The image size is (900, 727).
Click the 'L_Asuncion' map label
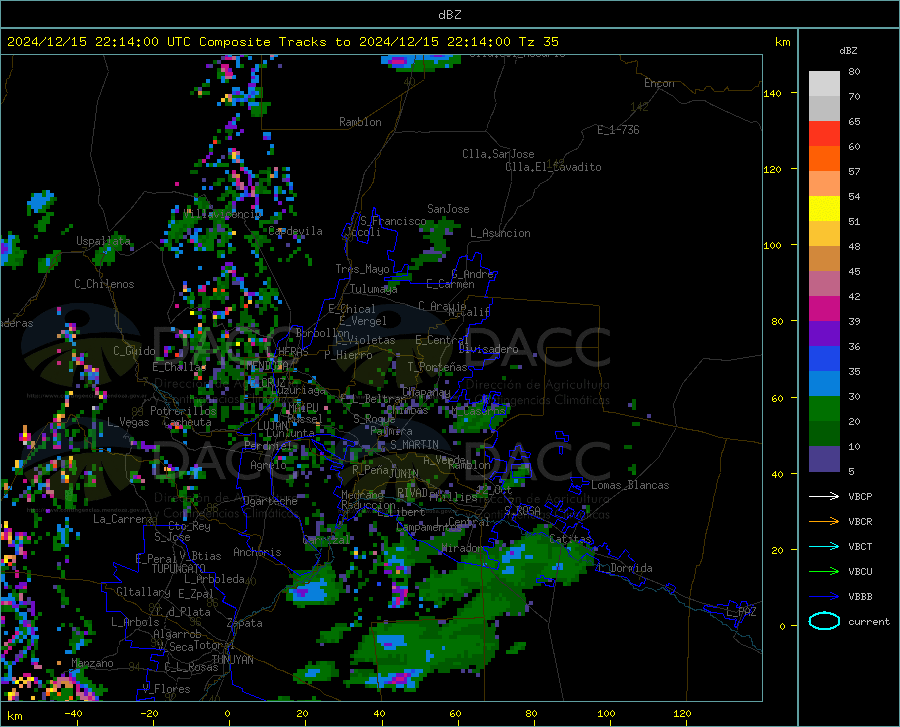[x=500, y=233]
